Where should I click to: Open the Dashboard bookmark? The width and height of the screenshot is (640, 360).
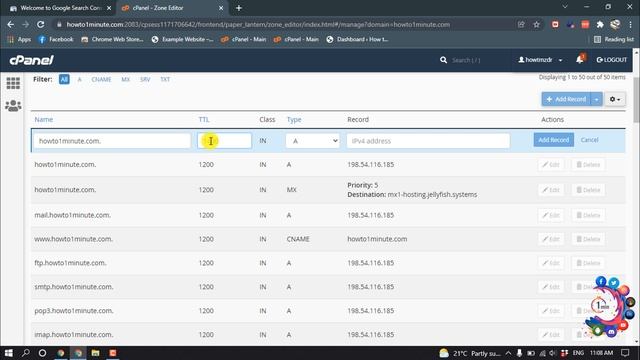point(357,39)
